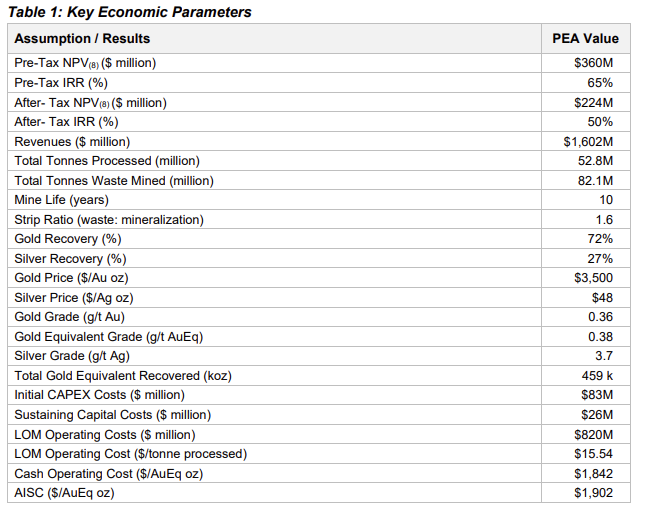Select the 459 k gold recovered value
645x515 pixels.
pyautogui.click(x=596, y=376)
